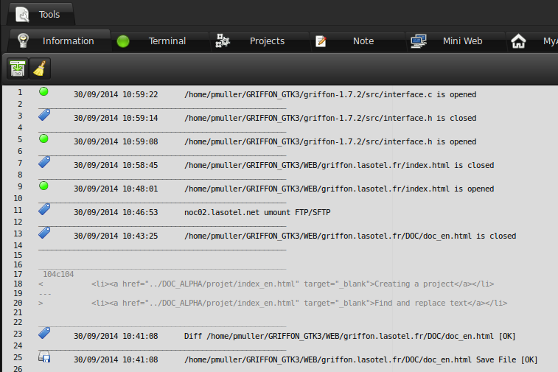558x372 pixels.
Task: Click blue tag beside index.html closed entry
Action: pos(44,162)
